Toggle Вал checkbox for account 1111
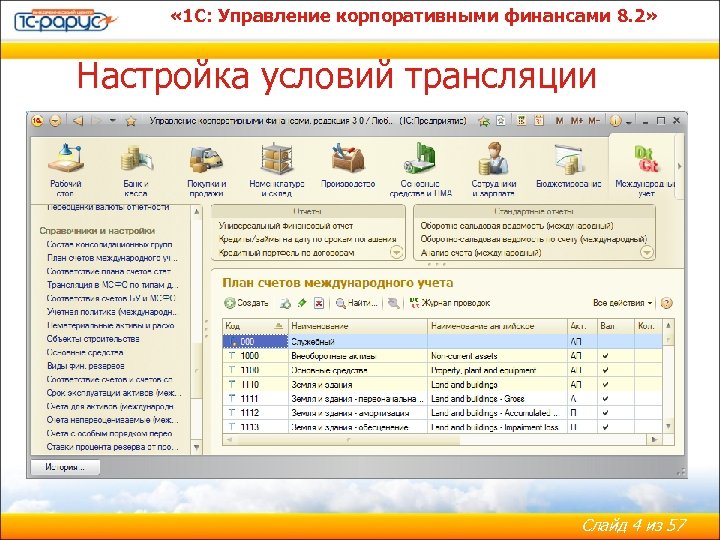The width and height of the screenshot is (720, 540). (606, 399)
